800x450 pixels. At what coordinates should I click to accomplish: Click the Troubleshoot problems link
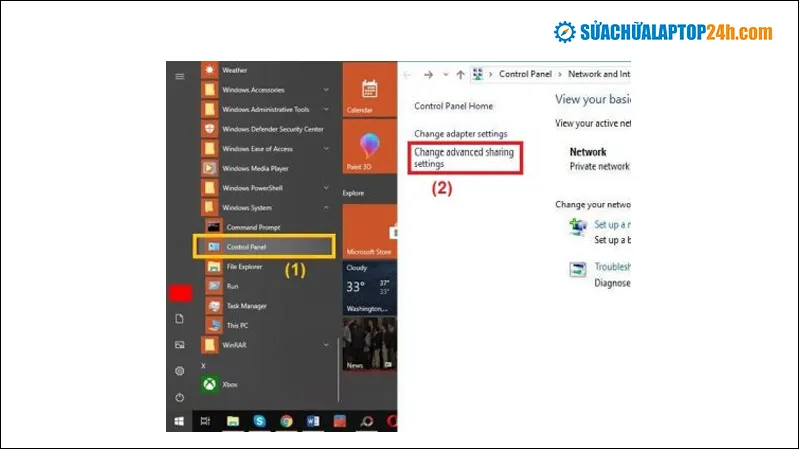(612, 267)
